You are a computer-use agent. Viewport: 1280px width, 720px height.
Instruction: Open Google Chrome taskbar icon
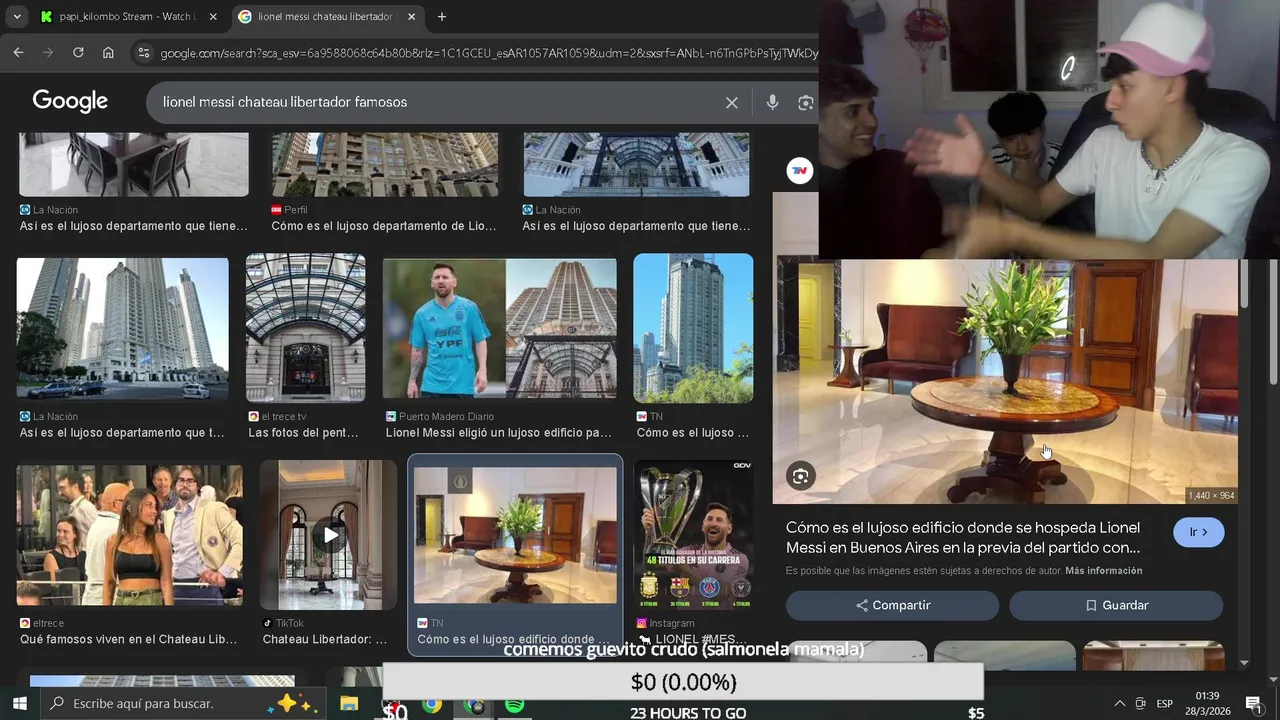432,705
